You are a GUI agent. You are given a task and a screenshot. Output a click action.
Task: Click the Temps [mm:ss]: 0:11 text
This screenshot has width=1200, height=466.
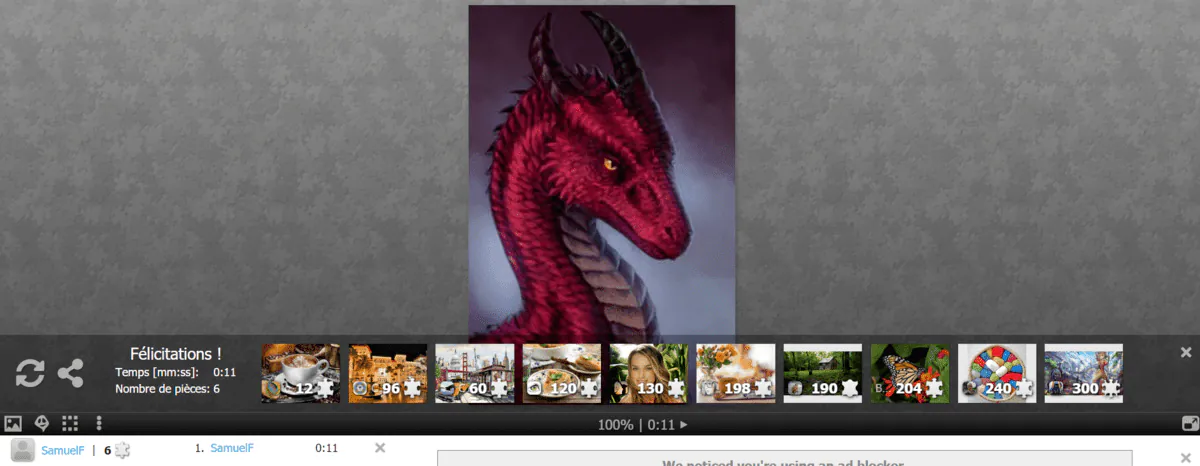click(x=176, y=372)
